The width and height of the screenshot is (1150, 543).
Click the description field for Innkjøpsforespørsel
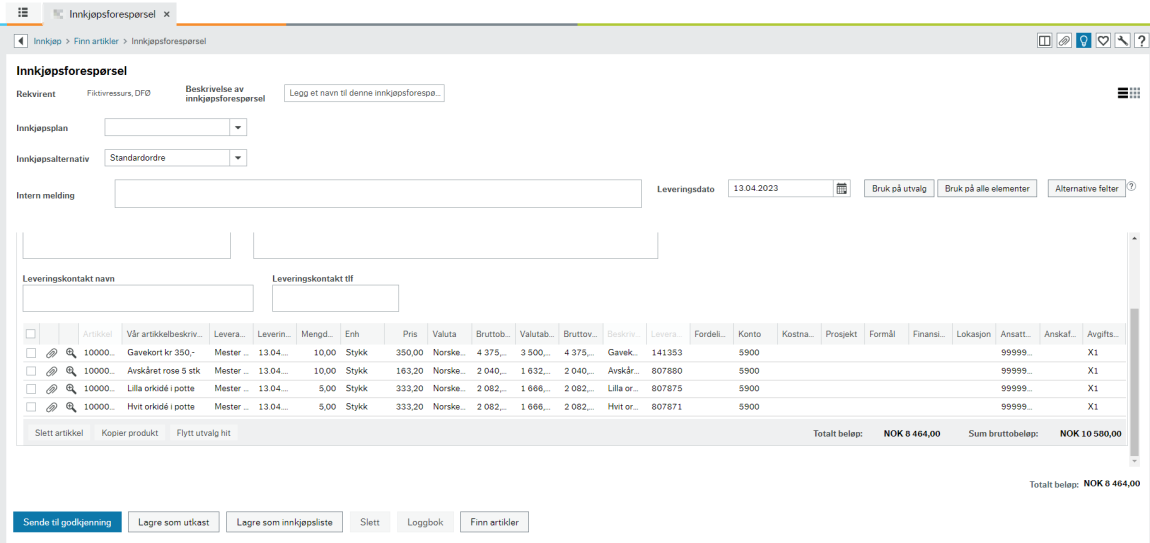click(365, 94)
